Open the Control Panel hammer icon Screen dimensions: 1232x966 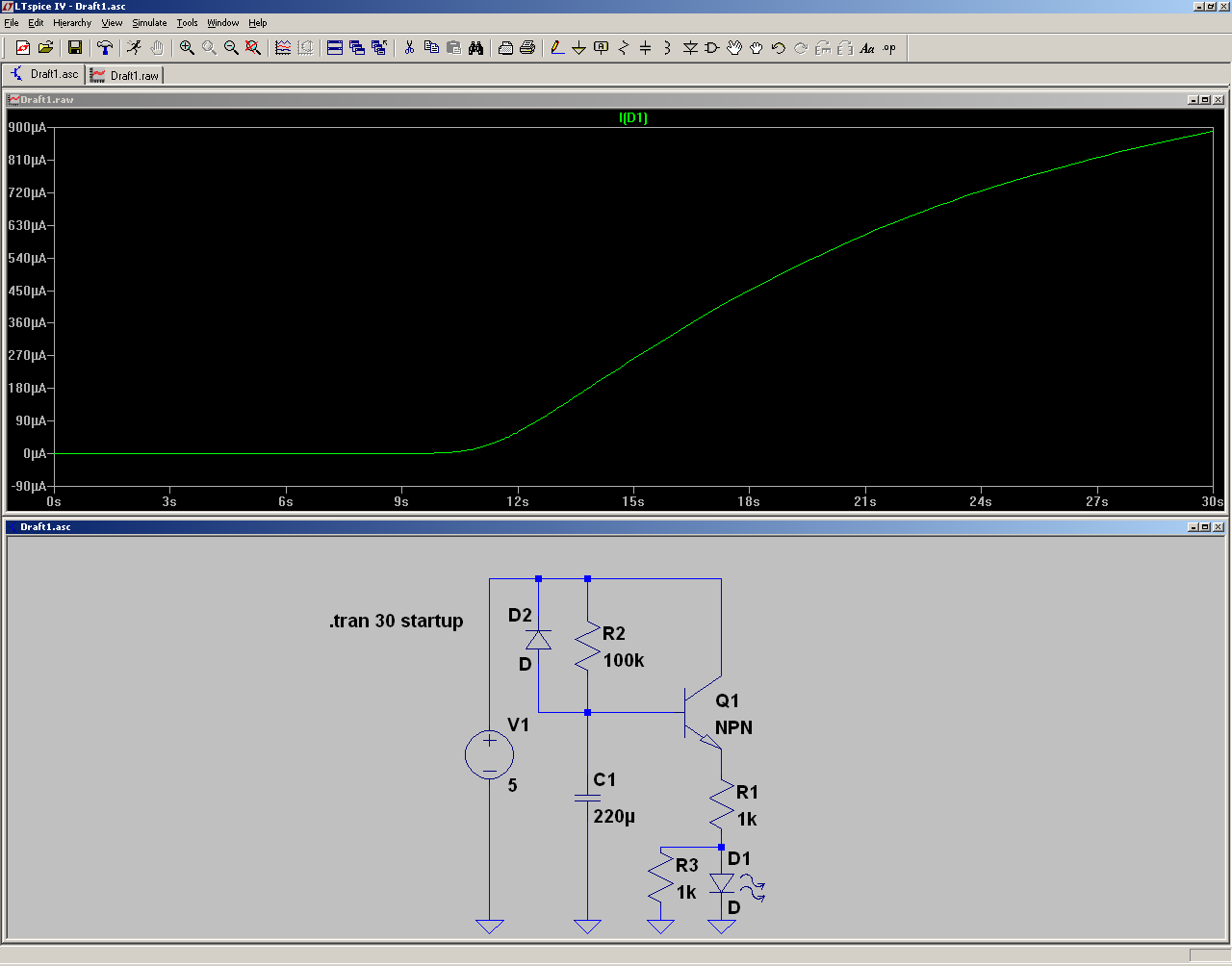(x=105, y=47)
